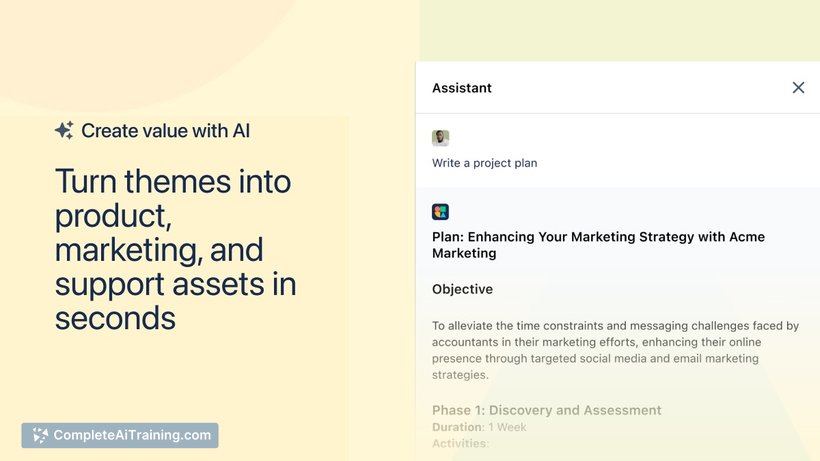Click the 'support assets in' headline line

(175, 284)
